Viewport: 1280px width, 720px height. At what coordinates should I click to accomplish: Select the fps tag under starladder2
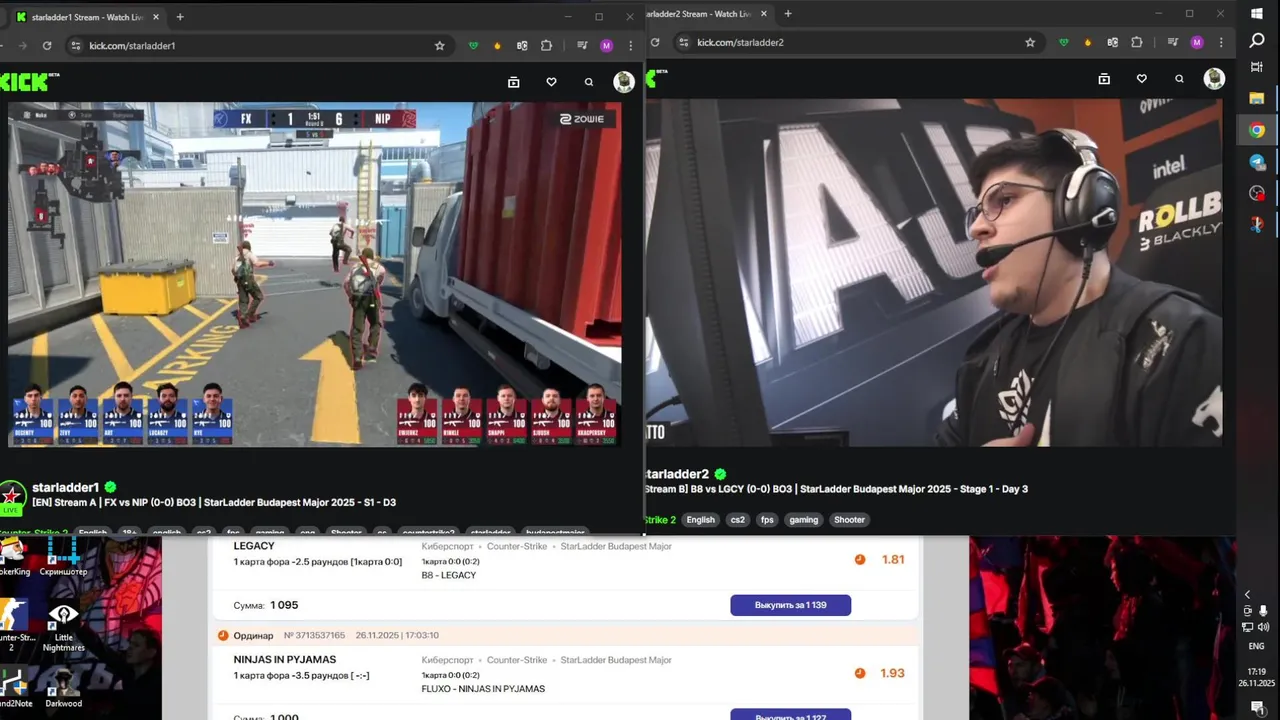coord(767,520)
